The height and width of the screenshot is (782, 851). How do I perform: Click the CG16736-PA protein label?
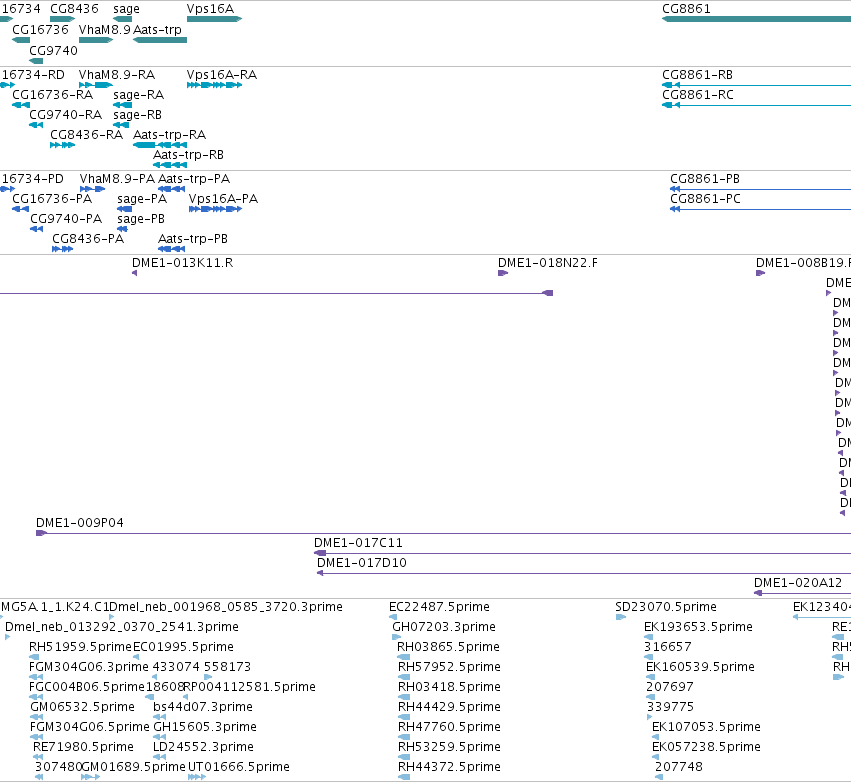click(x=52, y=199)
